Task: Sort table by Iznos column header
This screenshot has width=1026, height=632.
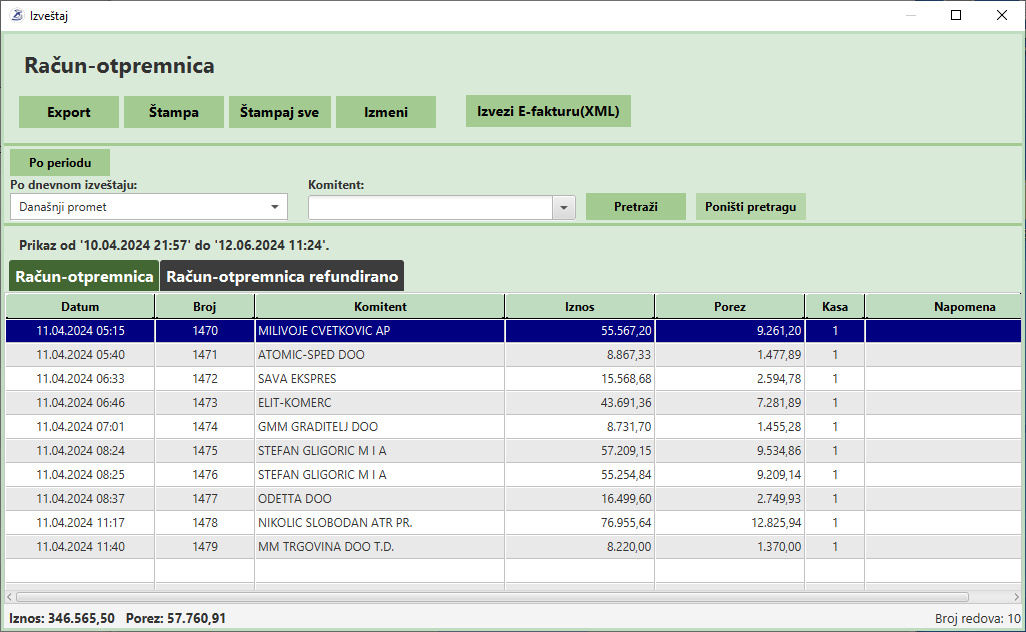Action: point(579,306)
